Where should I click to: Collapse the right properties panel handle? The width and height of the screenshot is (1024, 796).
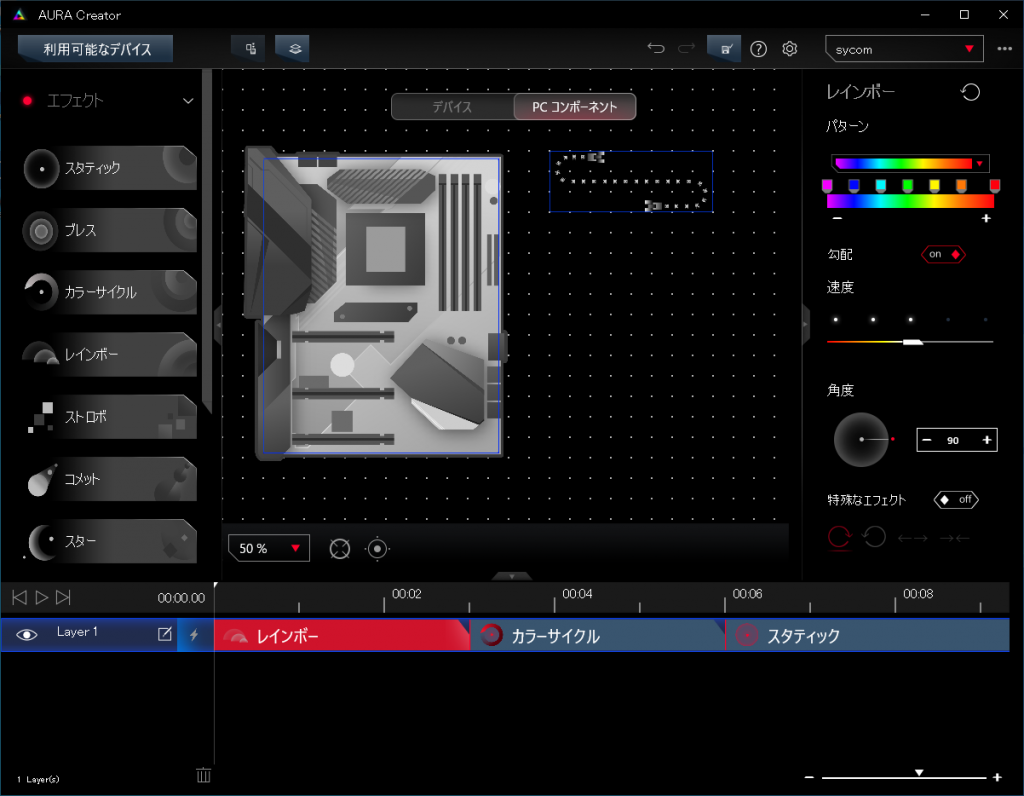pos(806,324)
